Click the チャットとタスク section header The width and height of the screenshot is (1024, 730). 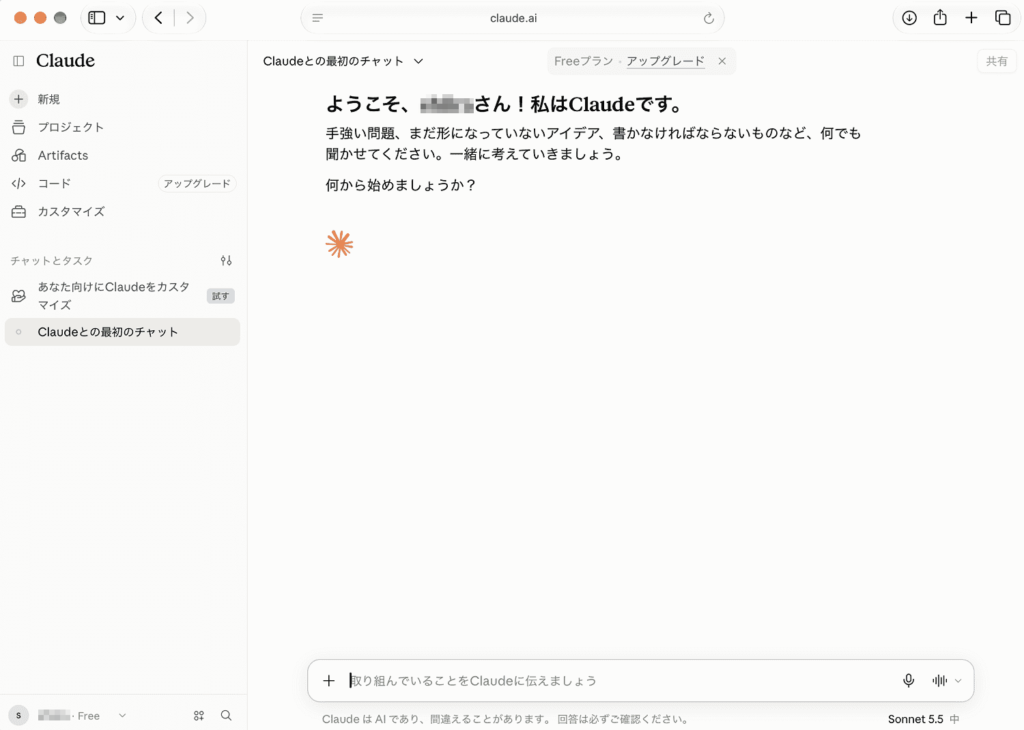52,261
